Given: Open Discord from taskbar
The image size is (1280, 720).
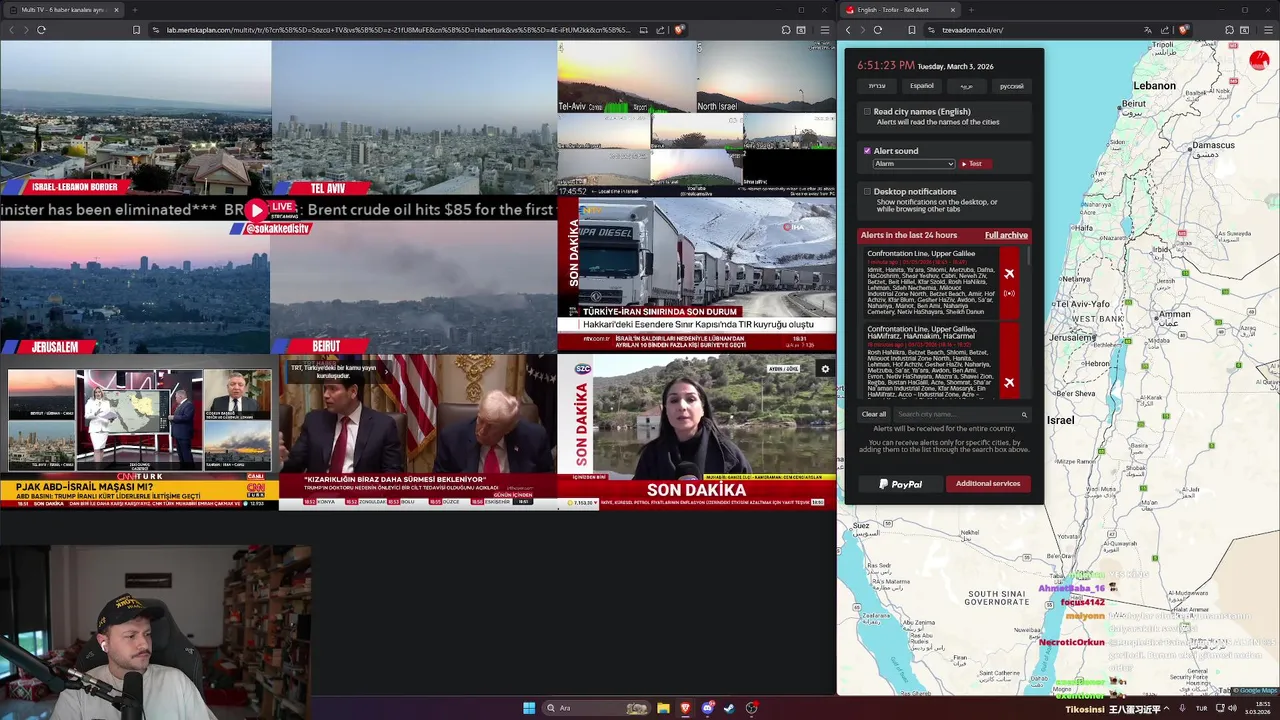Looking at the screenshot, I should (x=707, y=708).
